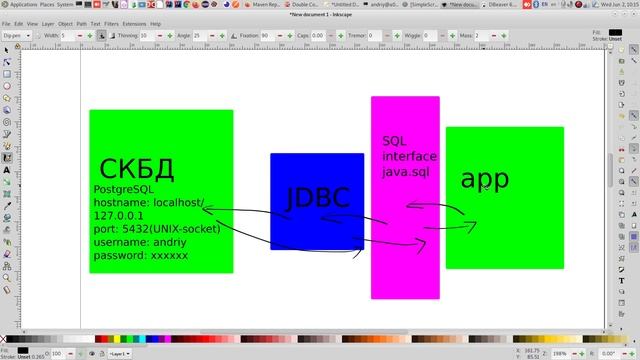Click the zoom percentage field
Image resolution: width=640 pixels, height=360 pixels.
(561, 353)
